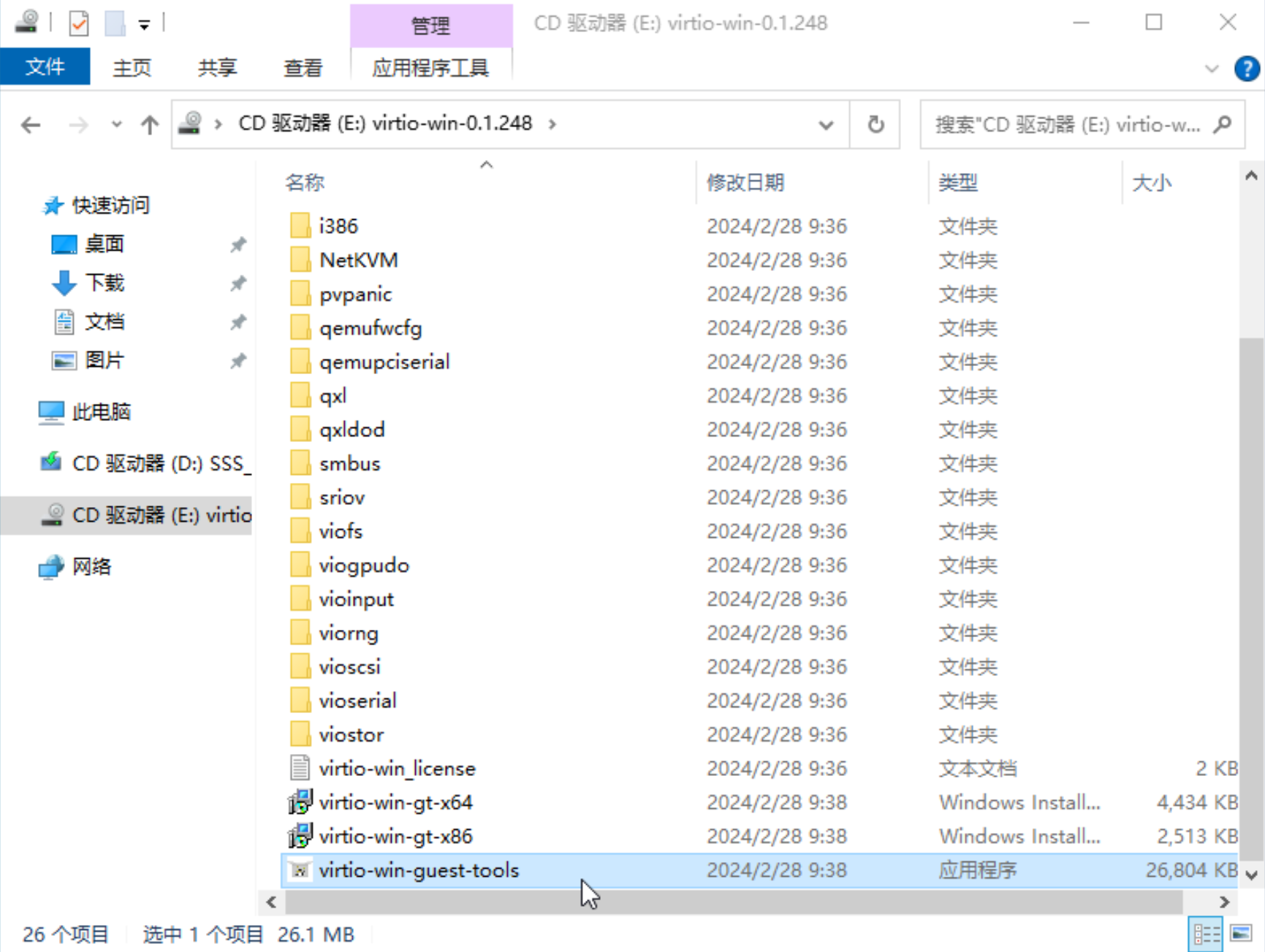Select virtio-win-gt-x64 installer icon
This screenshot has height=952, width=1265.
[x=300, y=802]
